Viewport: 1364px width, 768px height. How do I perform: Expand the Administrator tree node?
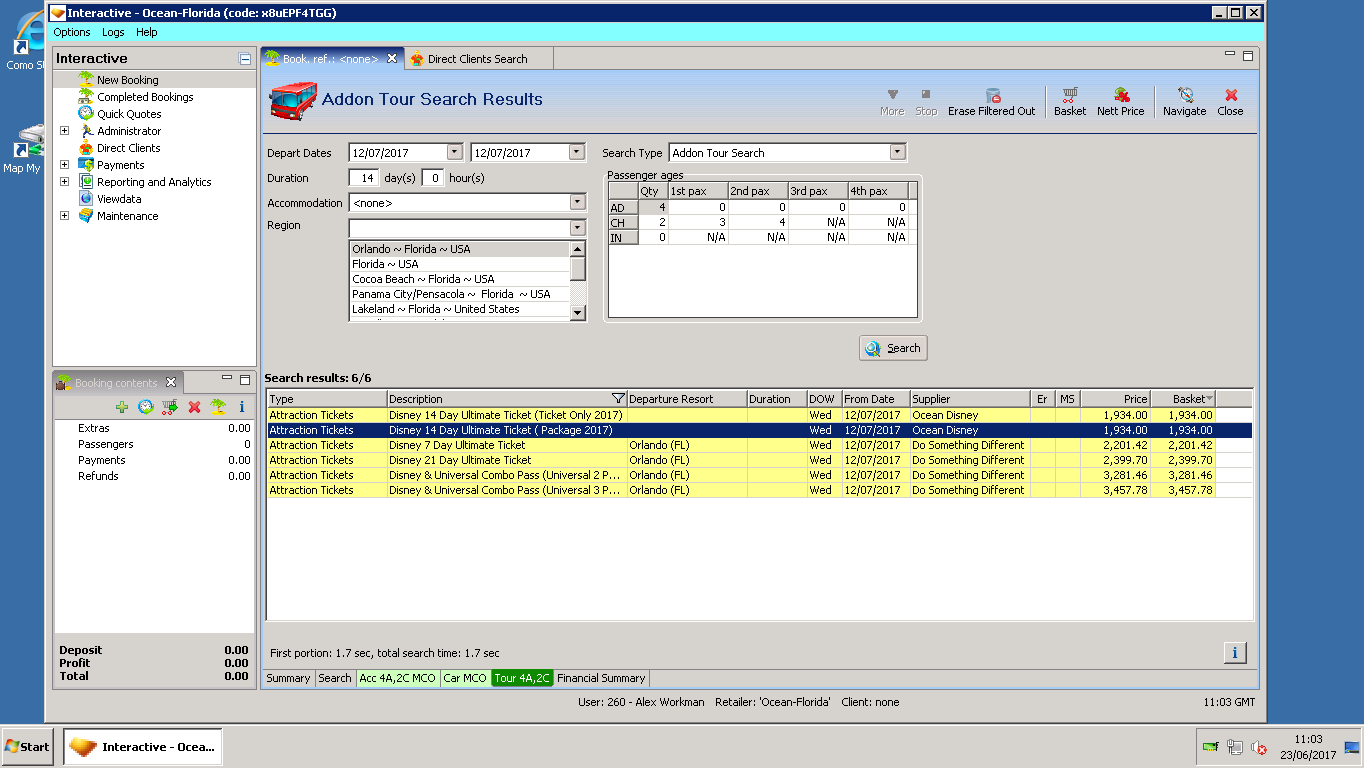65,131
